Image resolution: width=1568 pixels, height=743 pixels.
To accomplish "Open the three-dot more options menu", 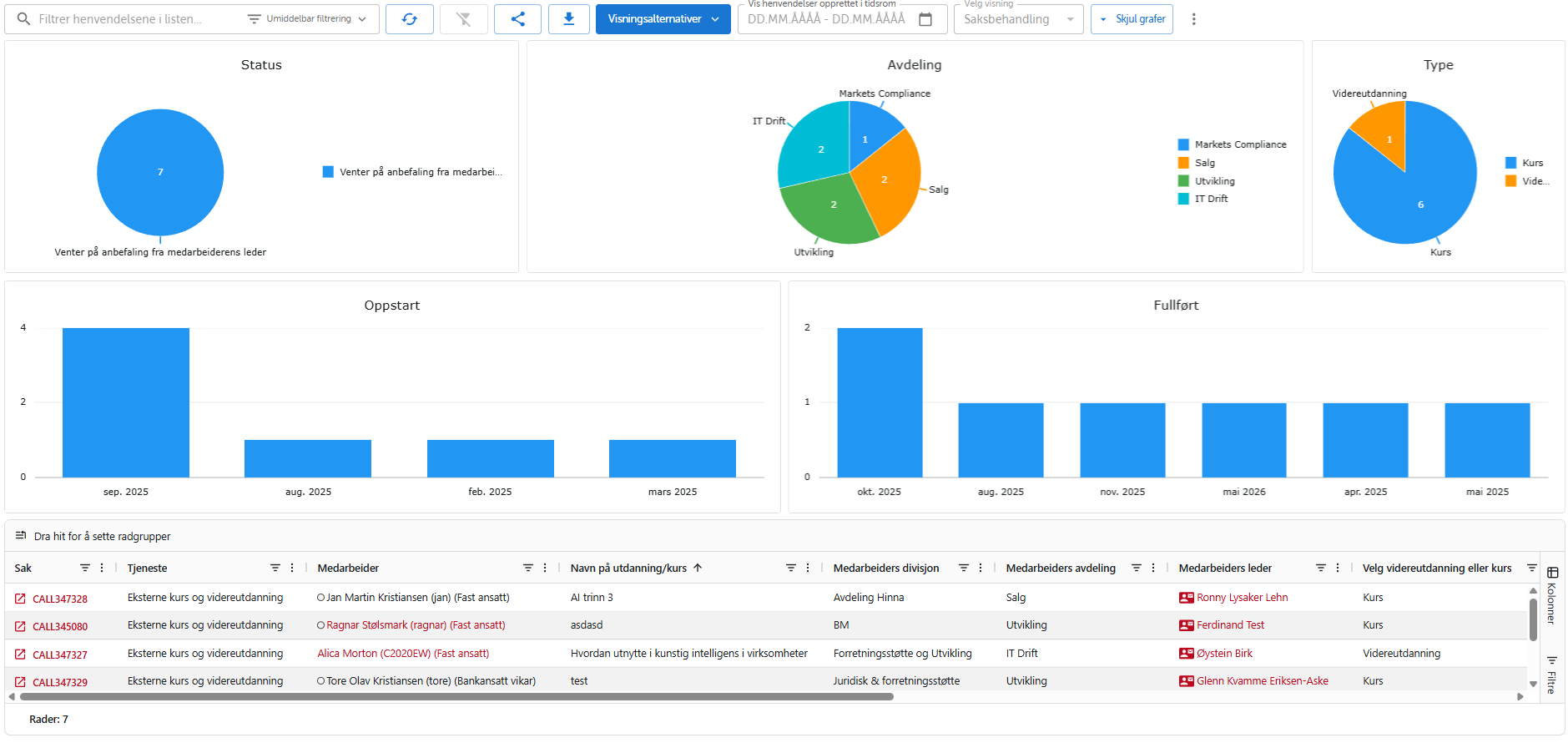I will (1193, 19).
